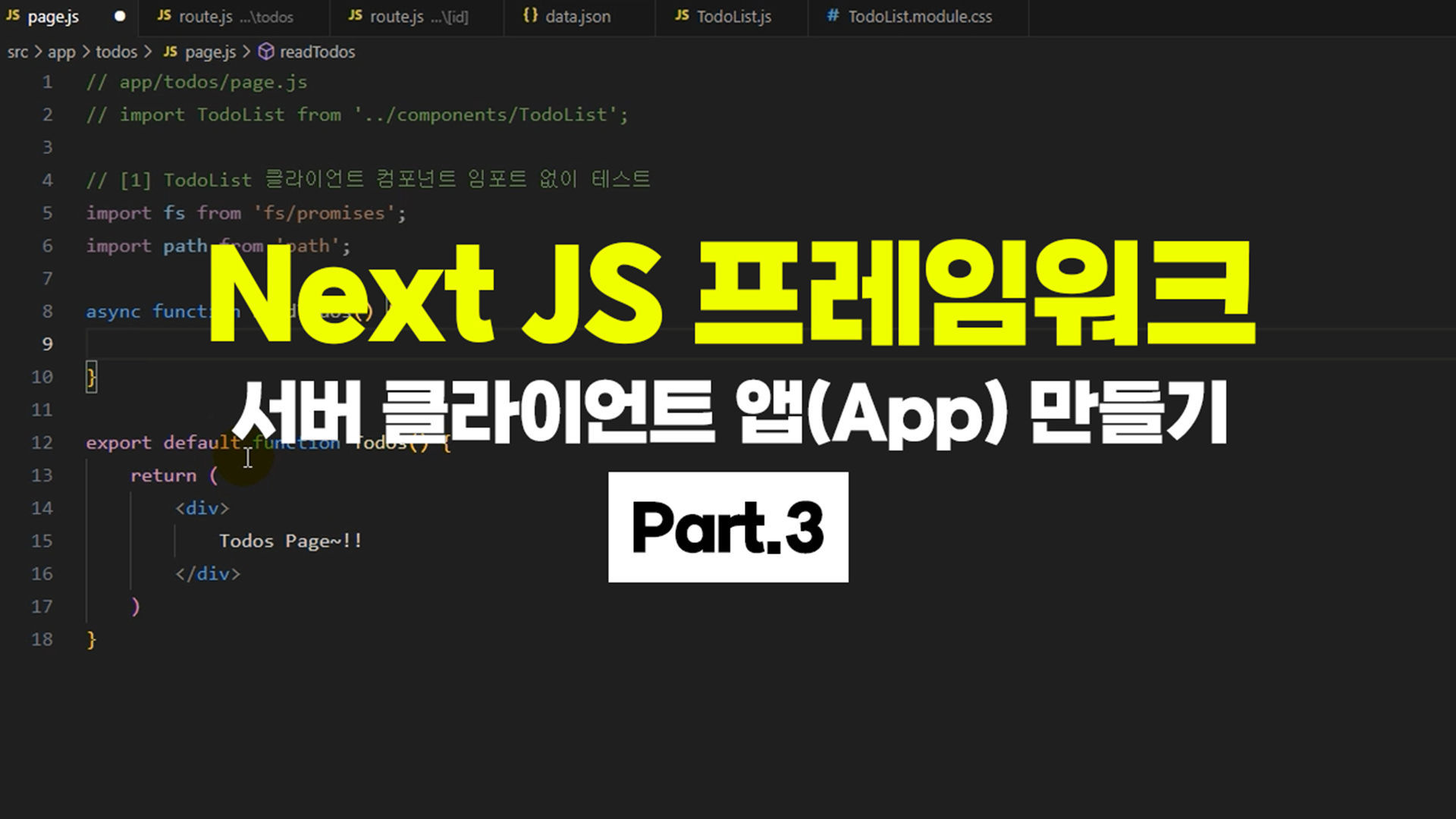Switch to TodoList.module.css tab
The image size is (1456, 819).
click(918, 17)
